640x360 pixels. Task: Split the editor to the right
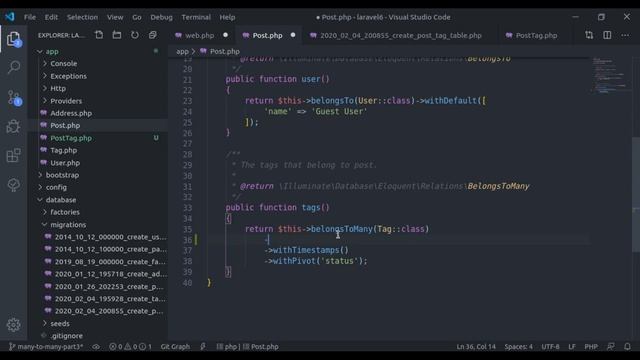point(607,35)
